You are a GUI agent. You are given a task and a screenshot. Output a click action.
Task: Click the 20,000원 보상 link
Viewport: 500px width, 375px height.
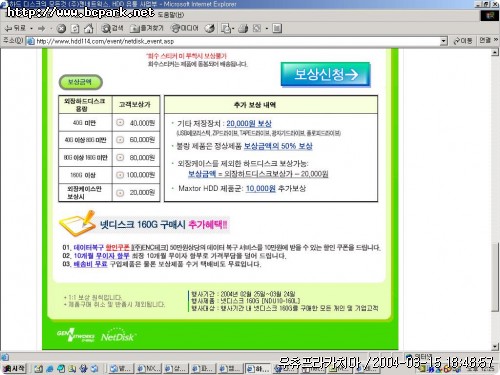[x=249, y=124]
